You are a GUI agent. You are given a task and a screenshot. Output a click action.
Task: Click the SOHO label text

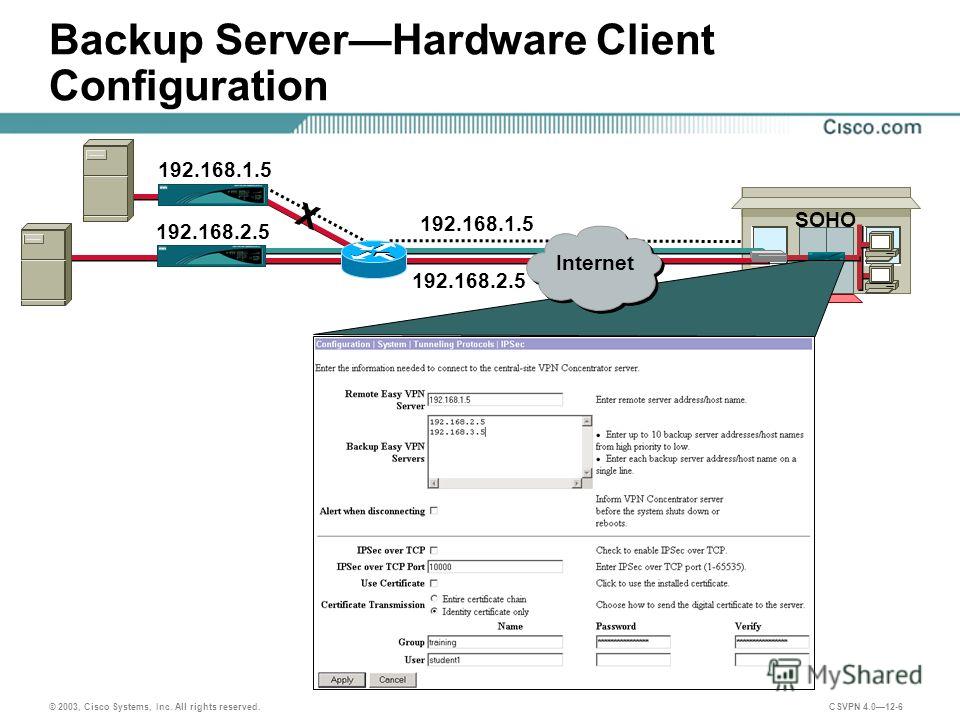pos(825,219)
